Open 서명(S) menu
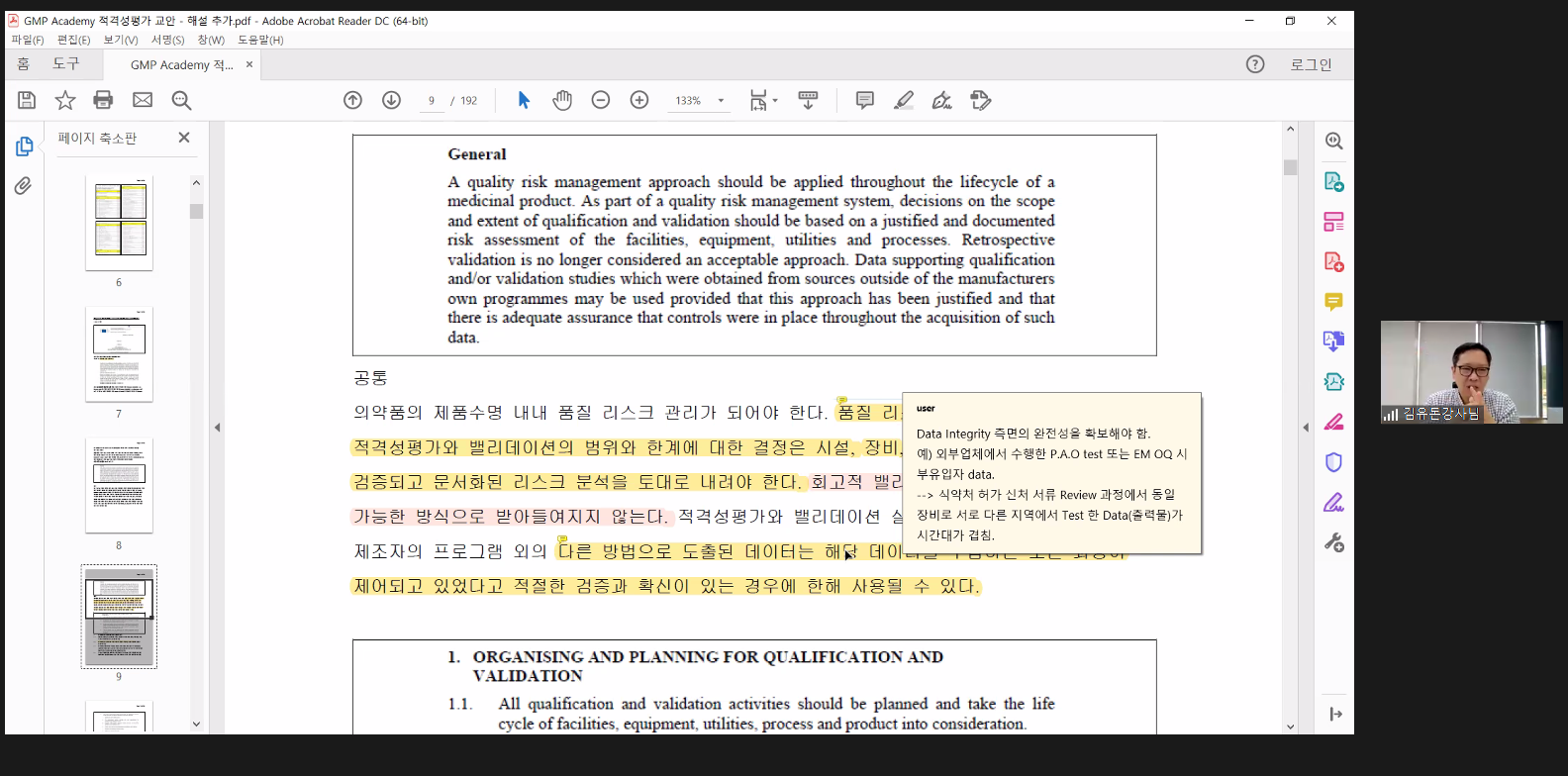 tap(167, 40)
